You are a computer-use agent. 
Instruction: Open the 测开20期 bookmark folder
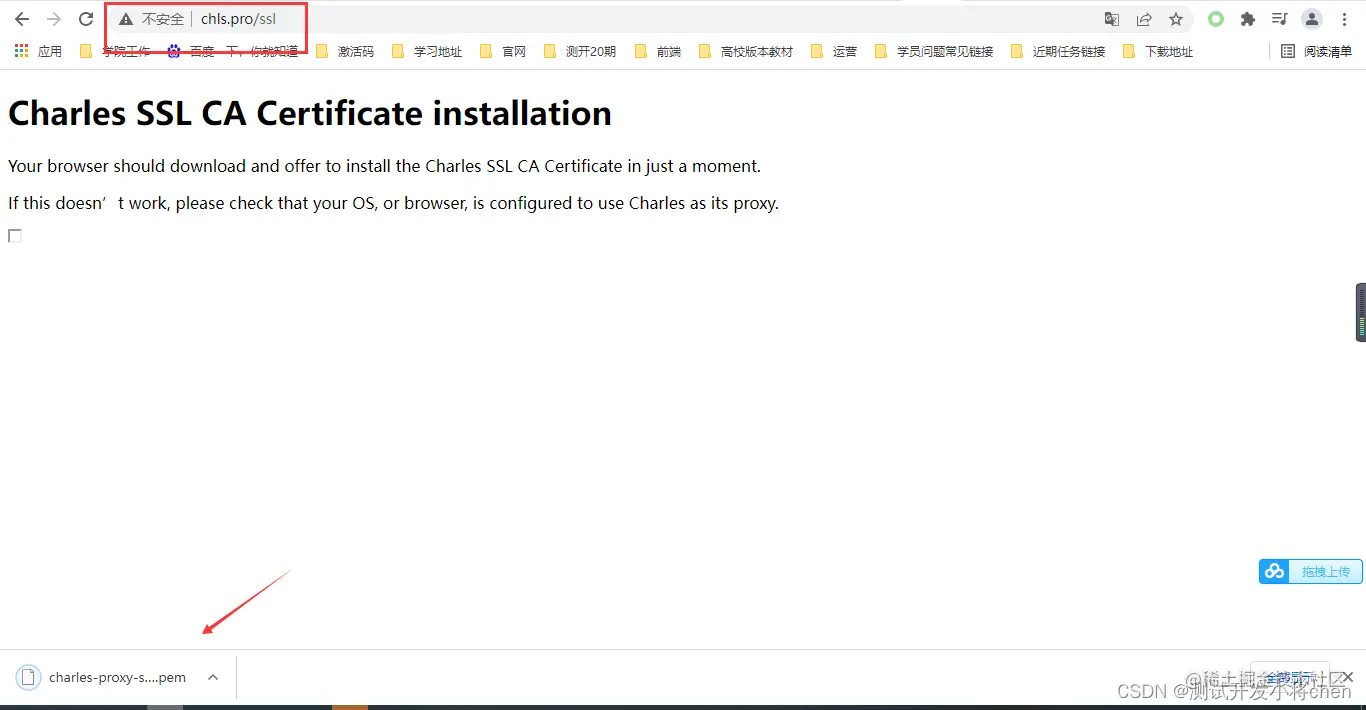point(580,51)
